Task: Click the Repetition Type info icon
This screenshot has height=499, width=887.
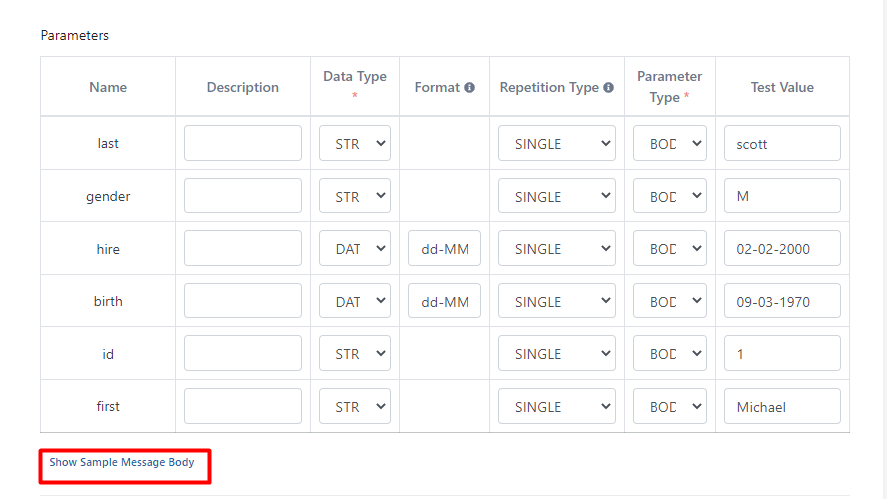Action: [x=608, y=88]
